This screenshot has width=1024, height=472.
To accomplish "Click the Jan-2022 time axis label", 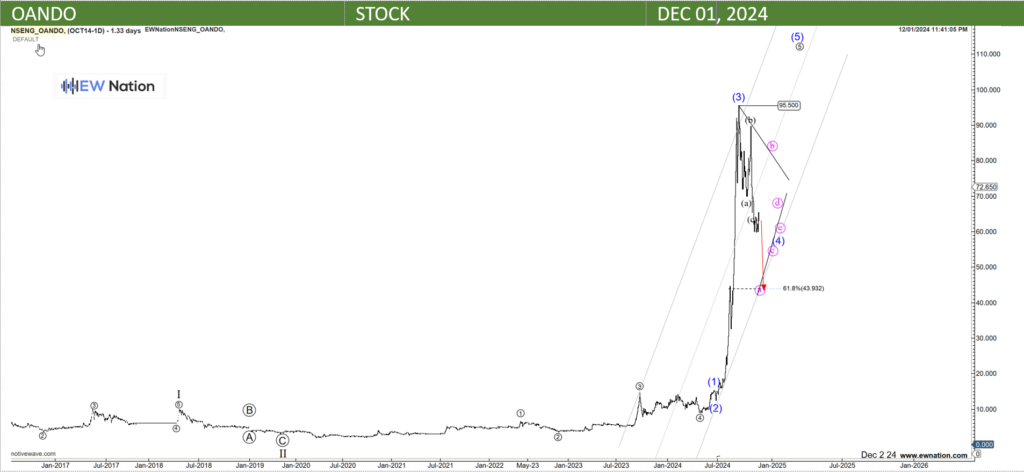I will [489, 465].
